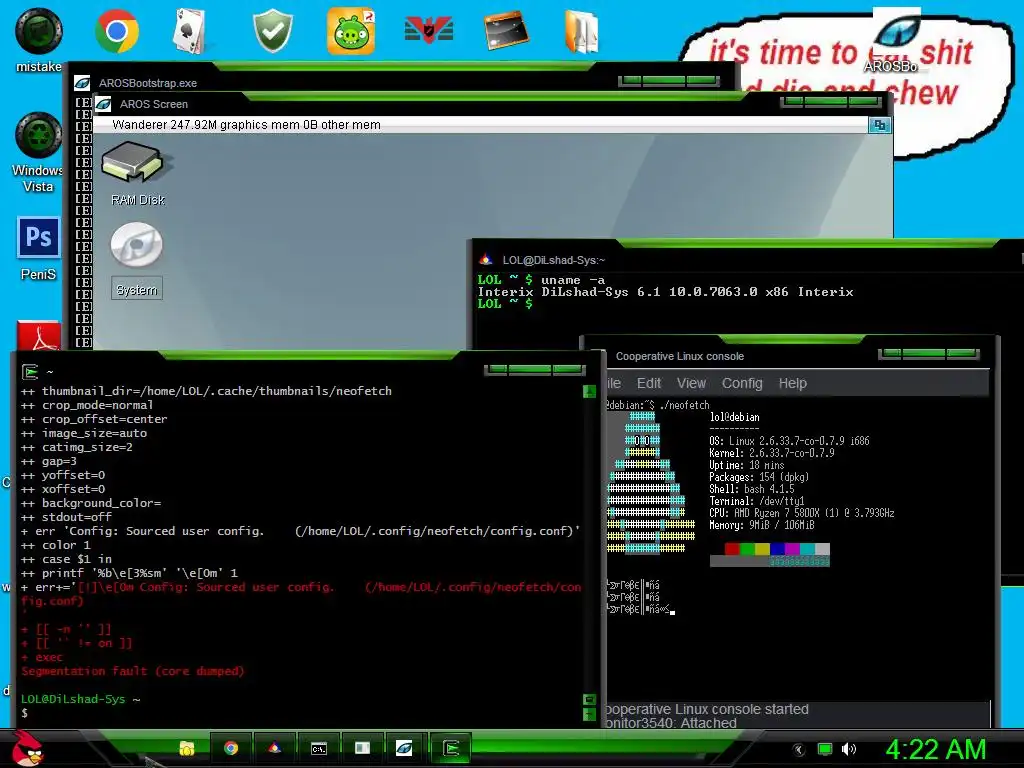Click the mintty terminal '~' title icon
The height and width of the screenshot is (768, 1024).
coord(30,372)
